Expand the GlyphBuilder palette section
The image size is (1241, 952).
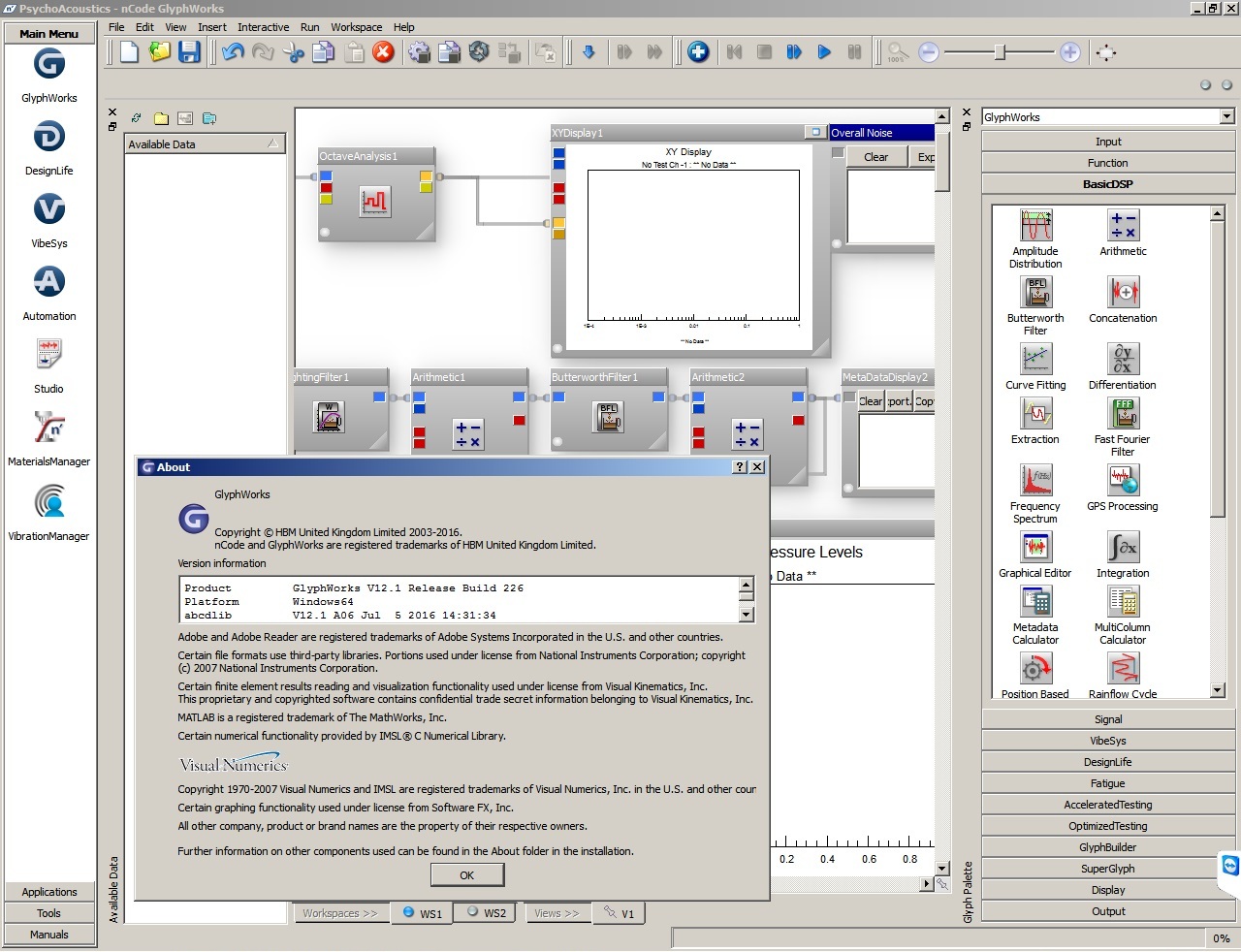coord(1108,847)
